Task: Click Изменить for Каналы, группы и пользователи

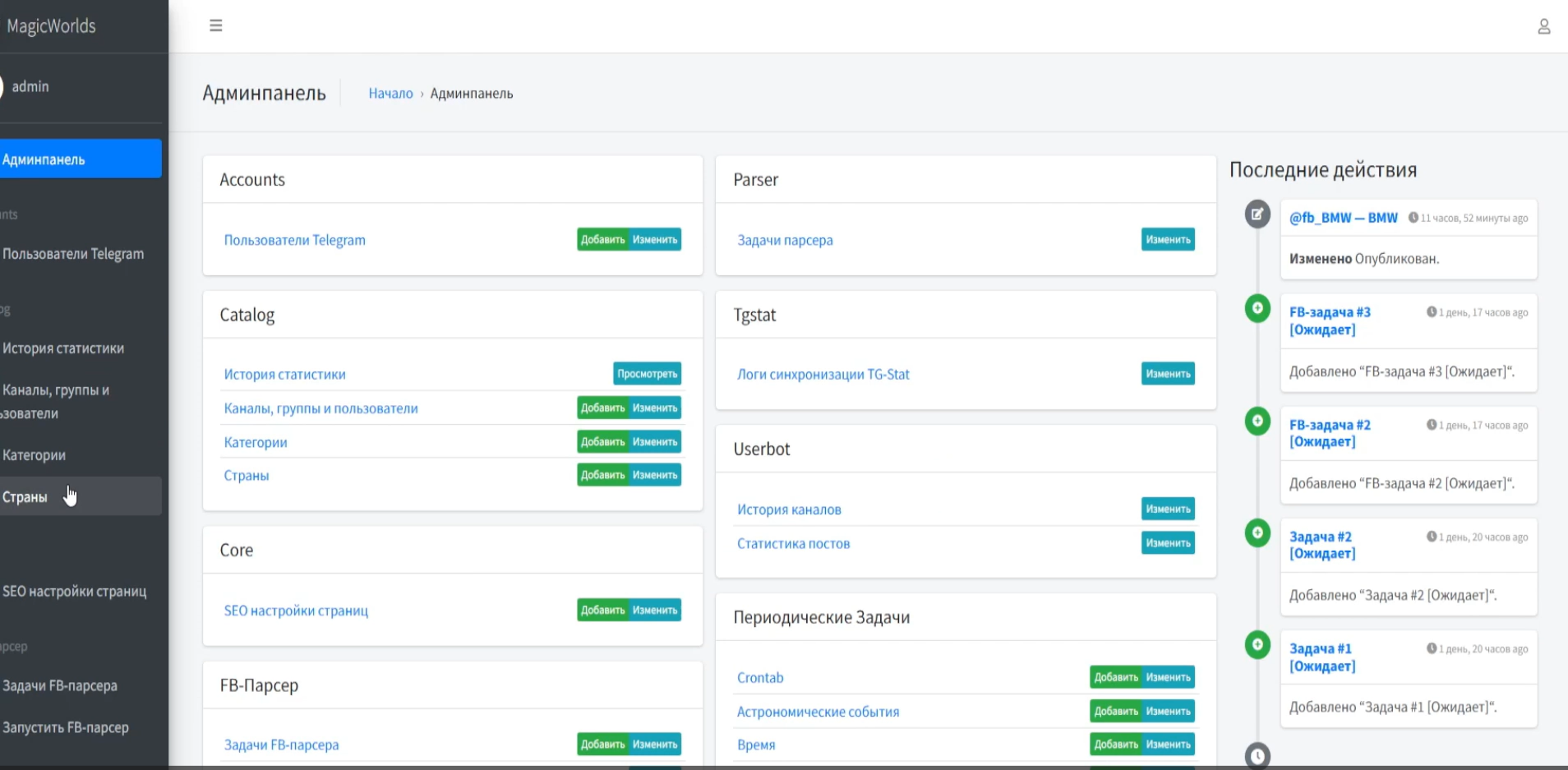Action: [655, 408]
